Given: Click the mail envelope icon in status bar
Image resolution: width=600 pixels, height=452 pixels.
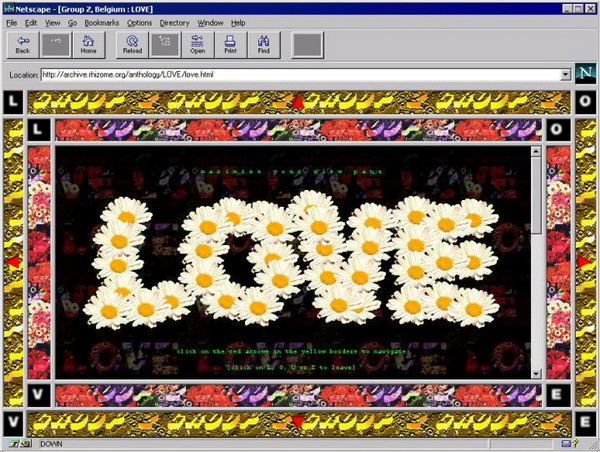Looking at the screenshot, I should pos(567,444).
